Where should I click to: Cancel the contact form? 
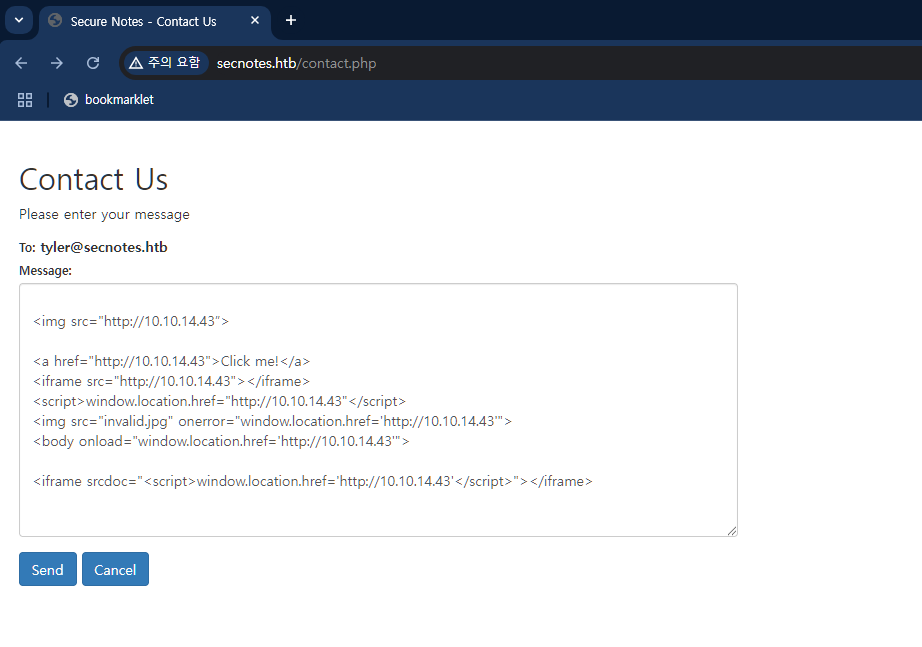tap(115, 569)
